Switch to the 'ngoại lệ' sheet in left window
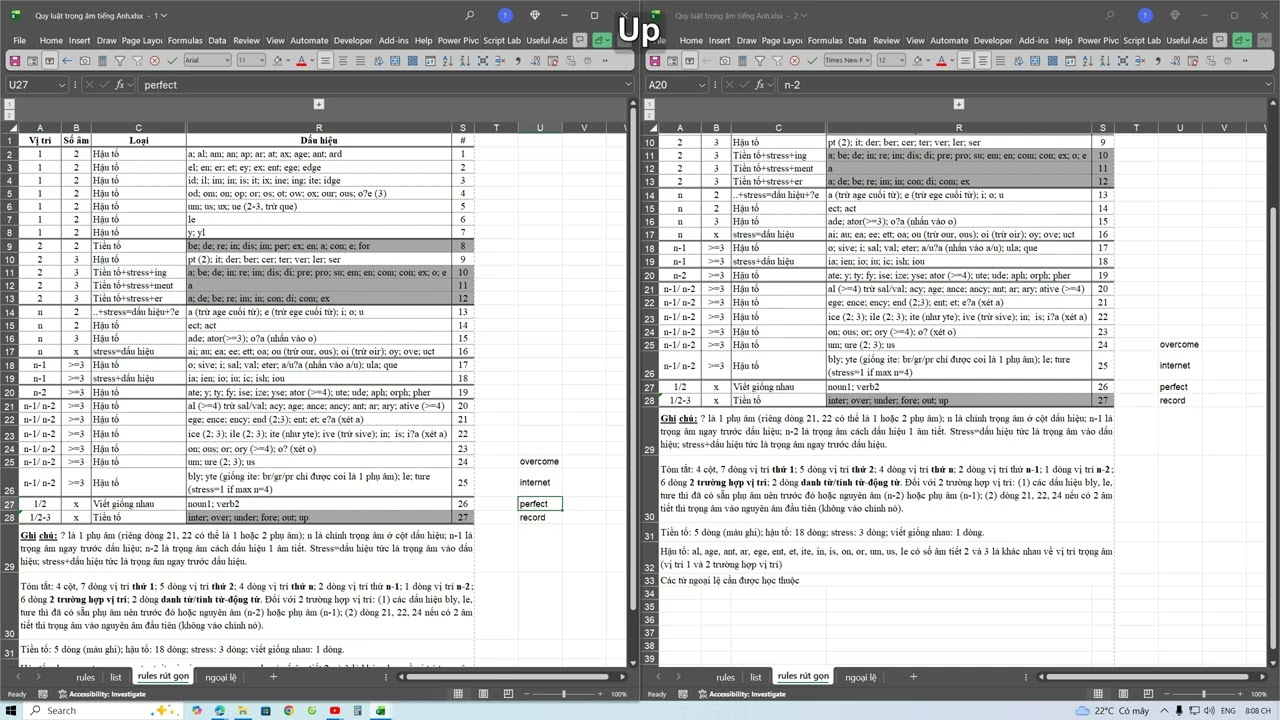Viewport: 1280px width, 720px height. 221,677
